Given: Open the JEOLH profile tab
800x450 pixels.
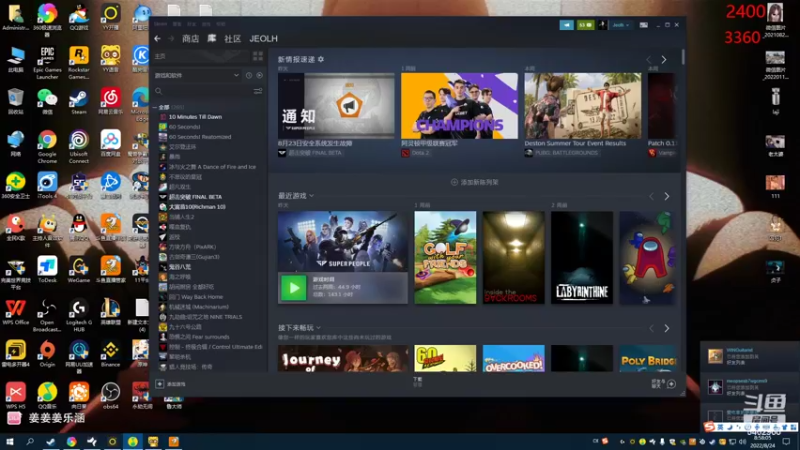Looking at the screenshot, I should coord(263,39).
